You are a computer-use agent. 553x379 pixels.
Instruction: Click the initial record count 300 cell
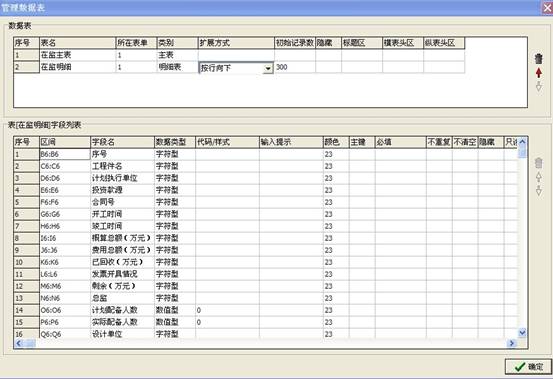pyautogui.click(x=295, y=67)
